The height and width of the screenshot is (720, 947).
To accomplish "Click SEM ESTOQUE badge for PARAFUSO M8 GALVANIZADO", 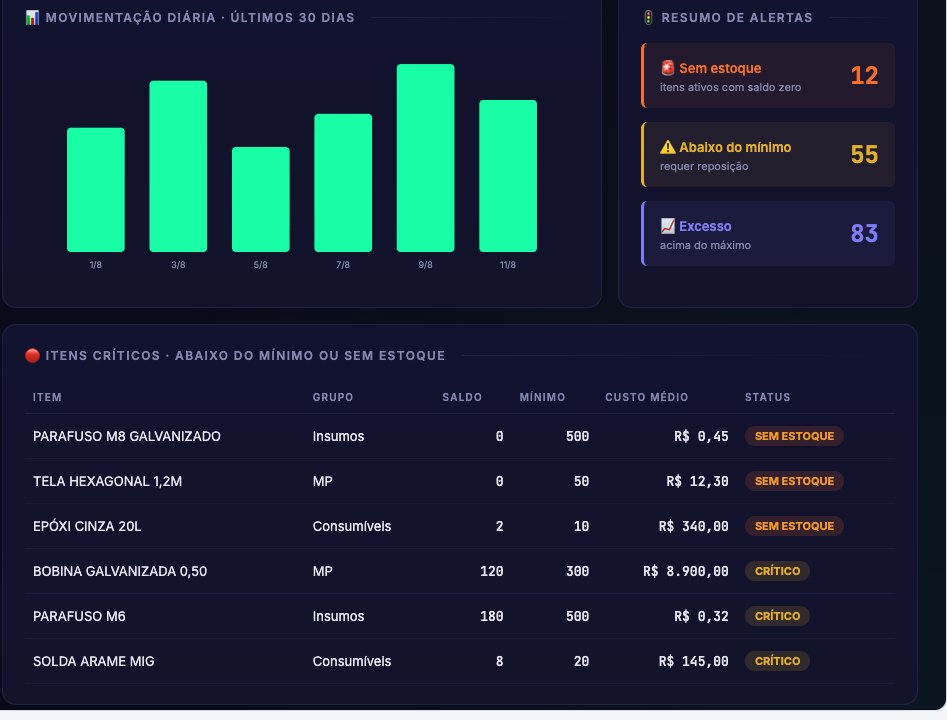I will pos(794,436).
